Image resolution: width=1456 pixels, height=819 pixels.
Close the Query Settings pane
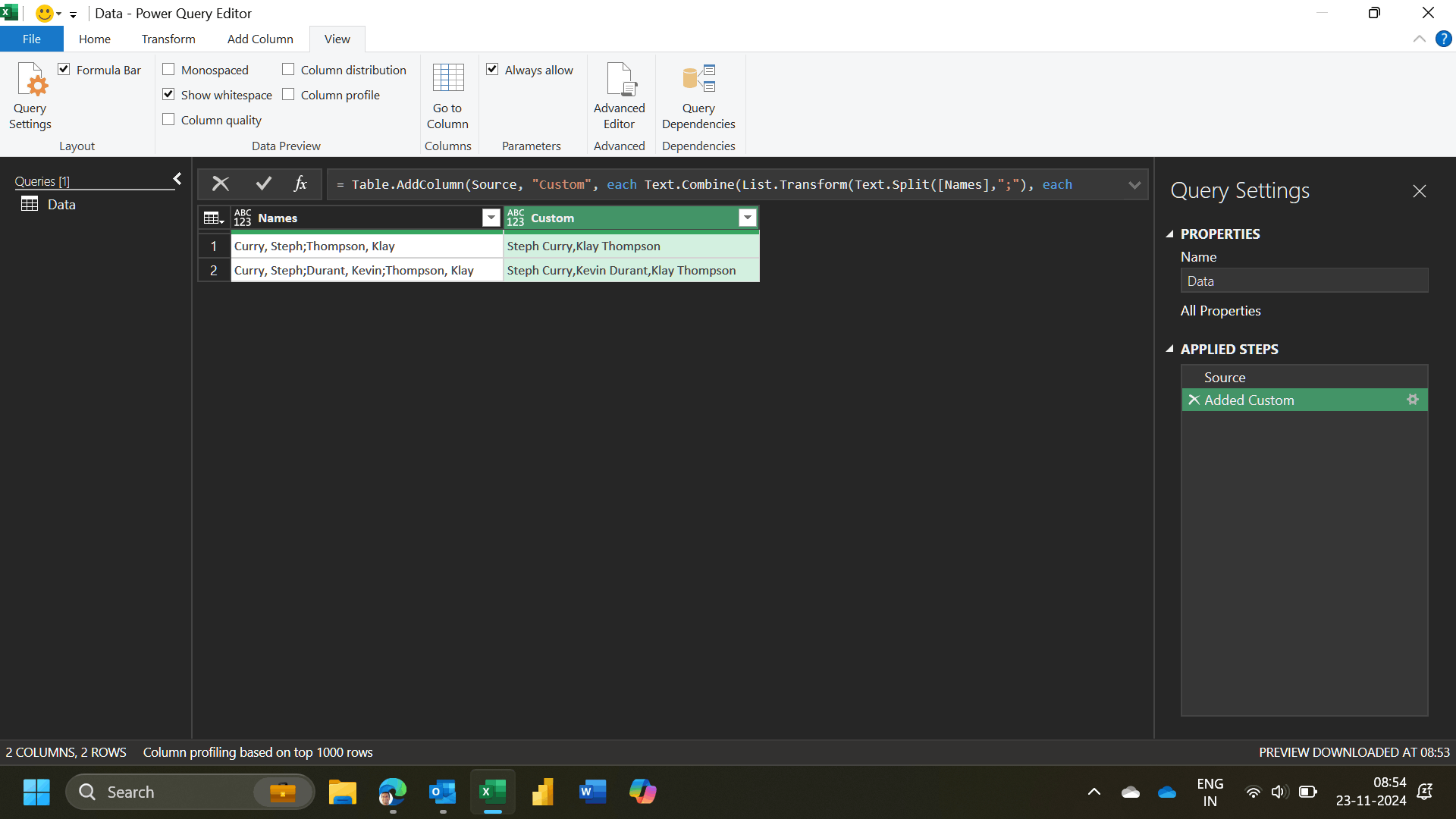1420,191
